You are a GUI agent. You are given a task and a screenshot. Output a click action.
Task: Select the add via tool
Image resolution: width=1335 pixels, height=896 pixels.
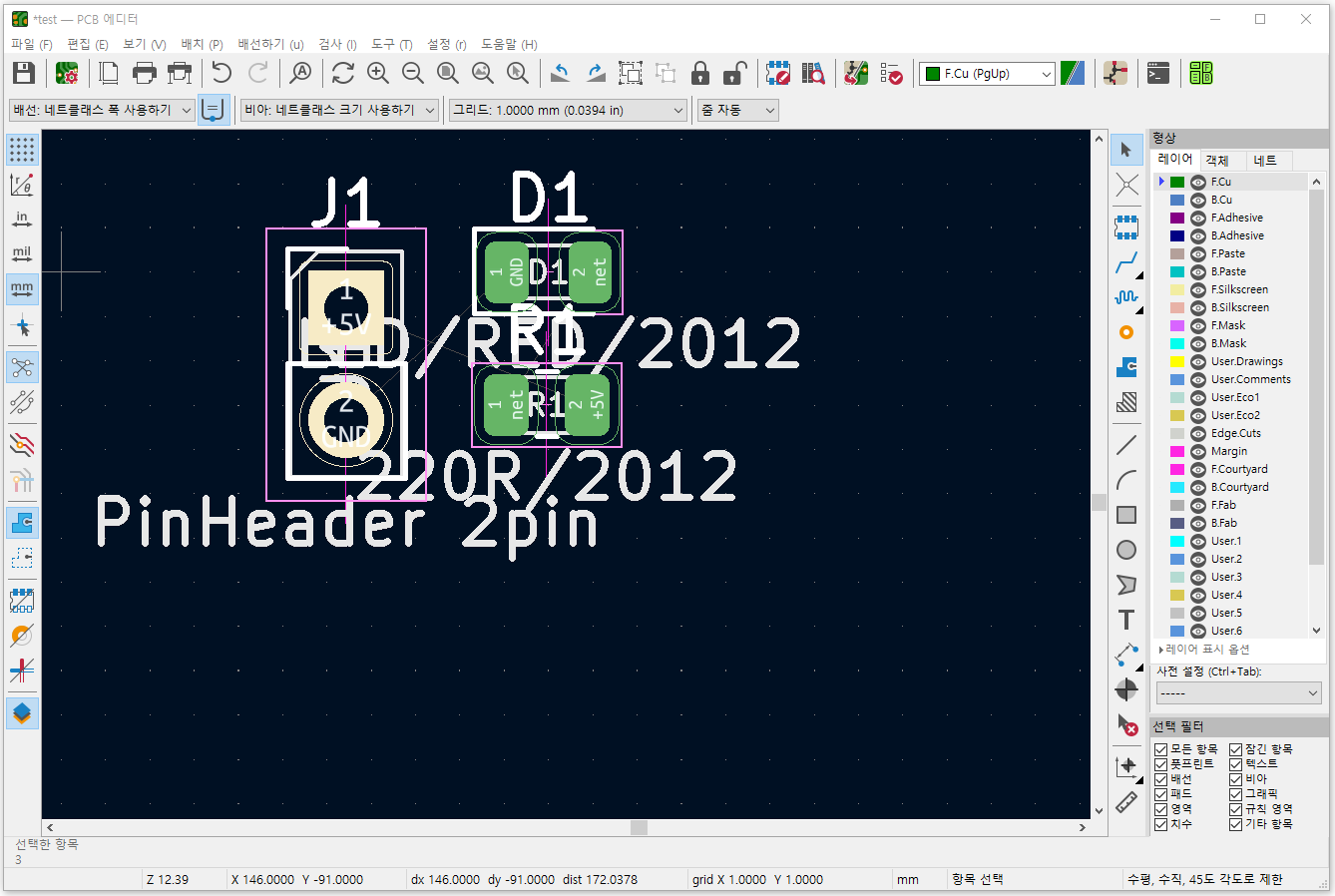point(1126,332)
